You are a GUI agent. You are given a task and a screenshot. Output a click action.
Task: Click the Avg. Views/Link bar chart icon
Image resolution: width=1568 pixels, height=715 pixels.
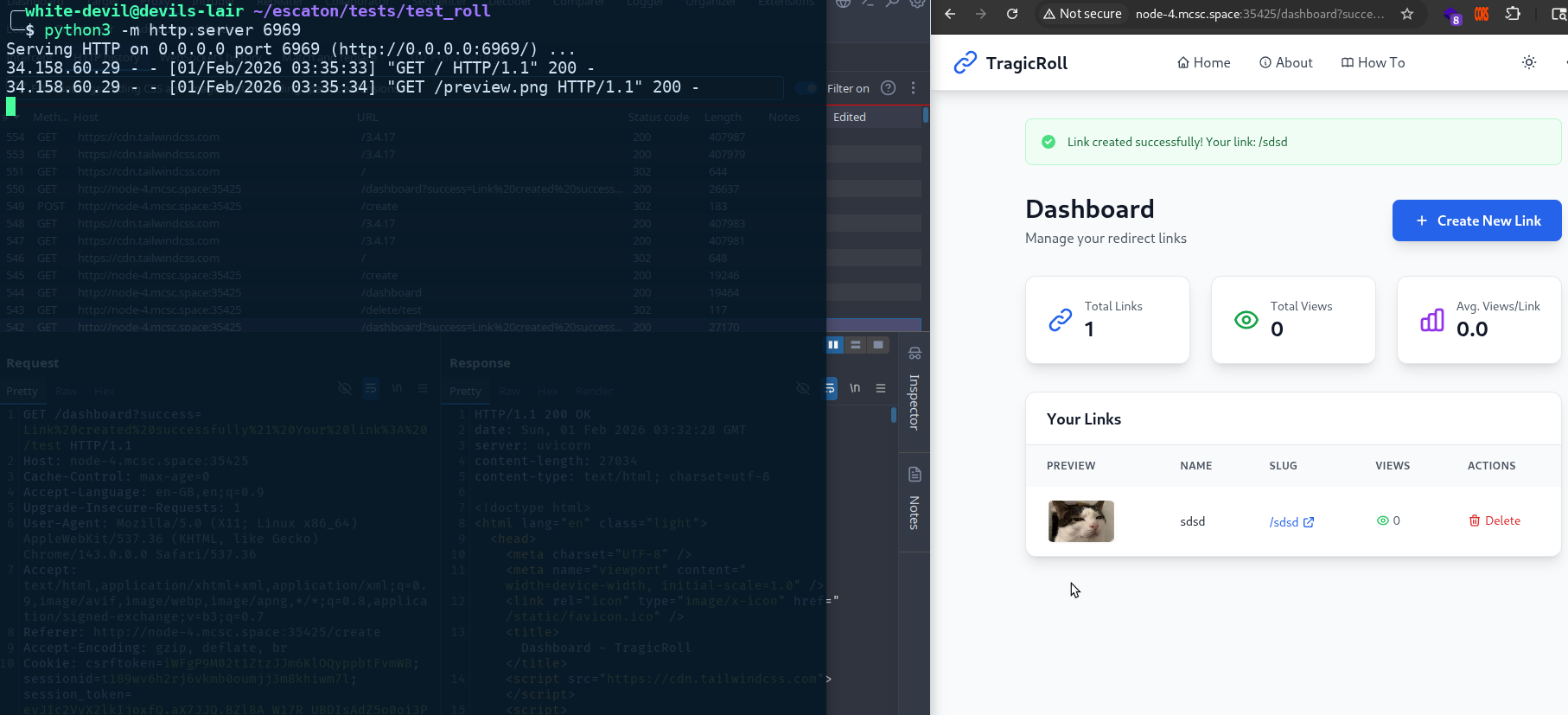point(1431,320)
